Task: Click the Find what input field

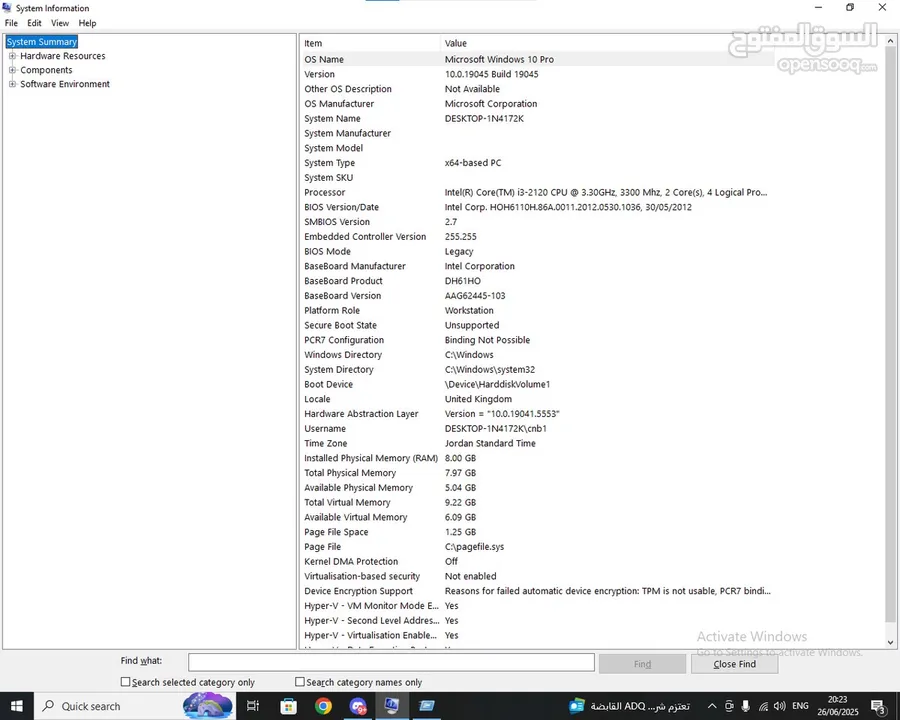Action: click(x=391, y=662)
